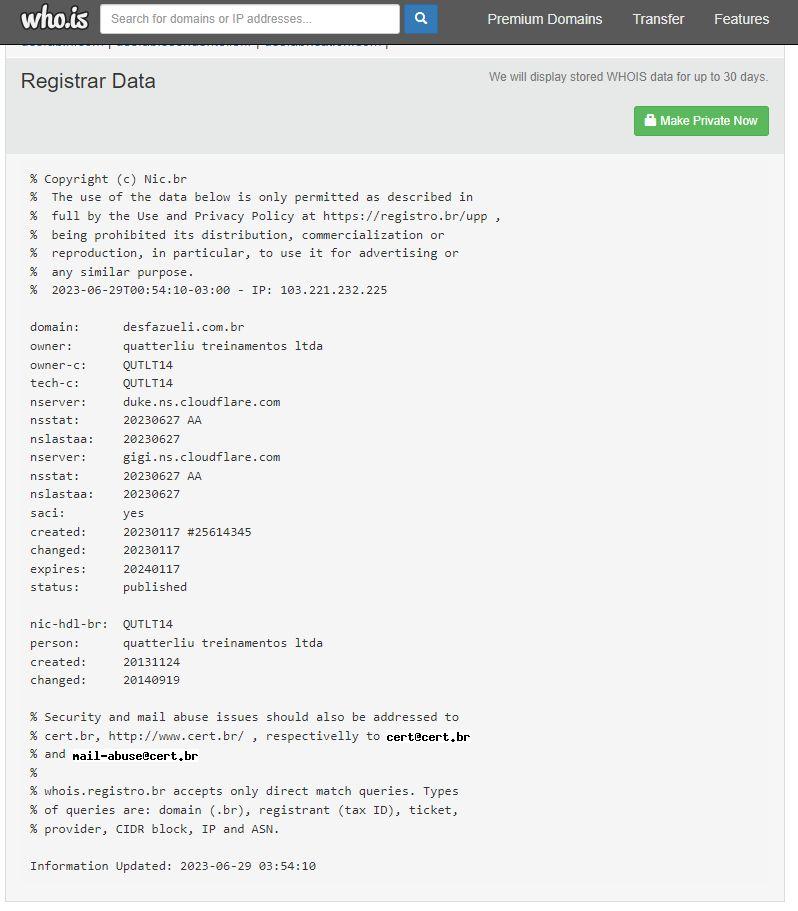Image resolution: width=798 pixels, height=911 pixels.
Task: Click the gigi.ns.cloudflare.com nameserver
Action: pyautogui.click(x=202, y=457)
